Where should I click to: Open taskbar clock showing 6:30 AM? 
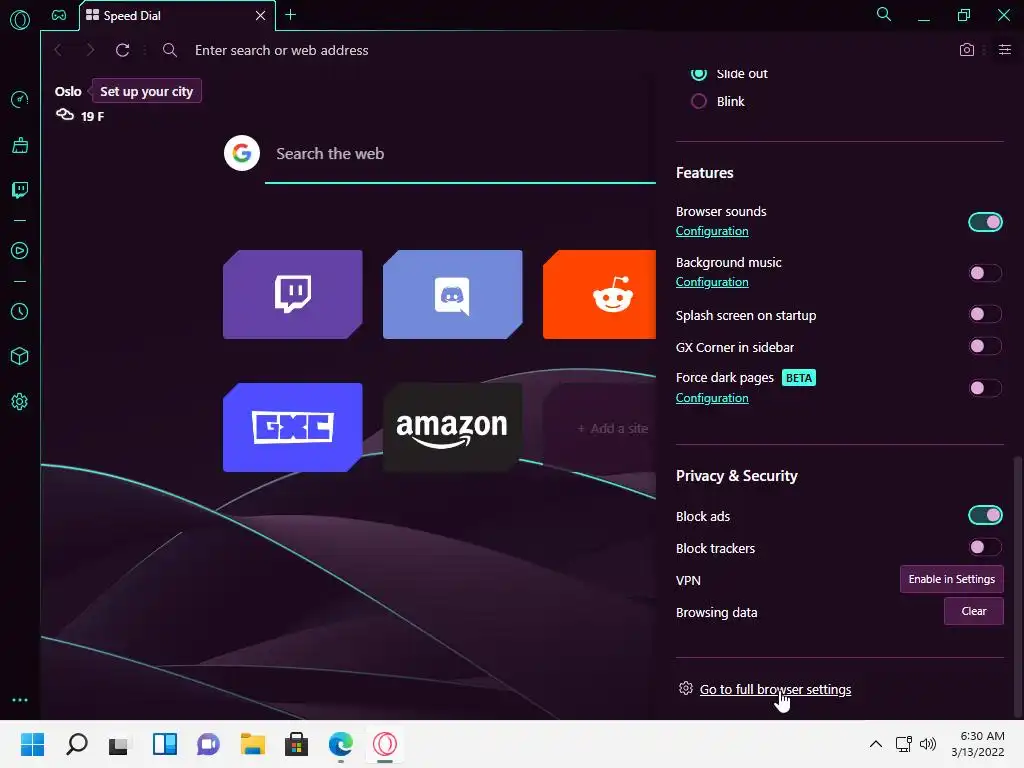978,744
